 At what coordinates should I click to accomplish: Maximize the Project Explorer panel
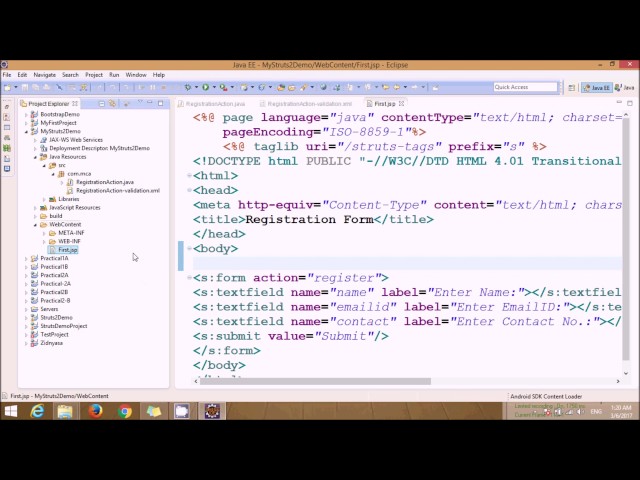point(160,103)
